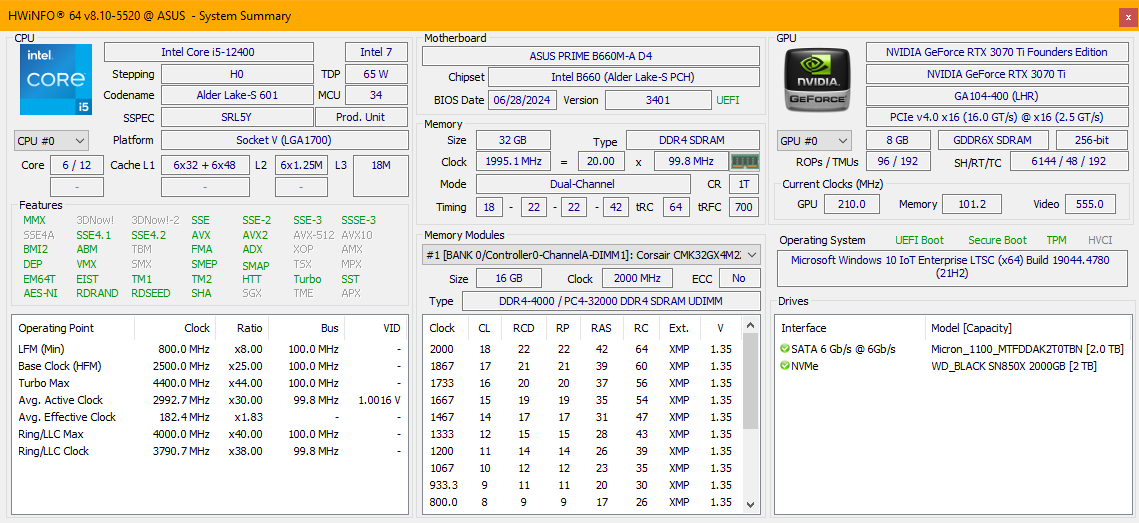Click the NVIDIA GeForce logo
This screenshot has height=523, width=1139.
[x=816, y=79]
